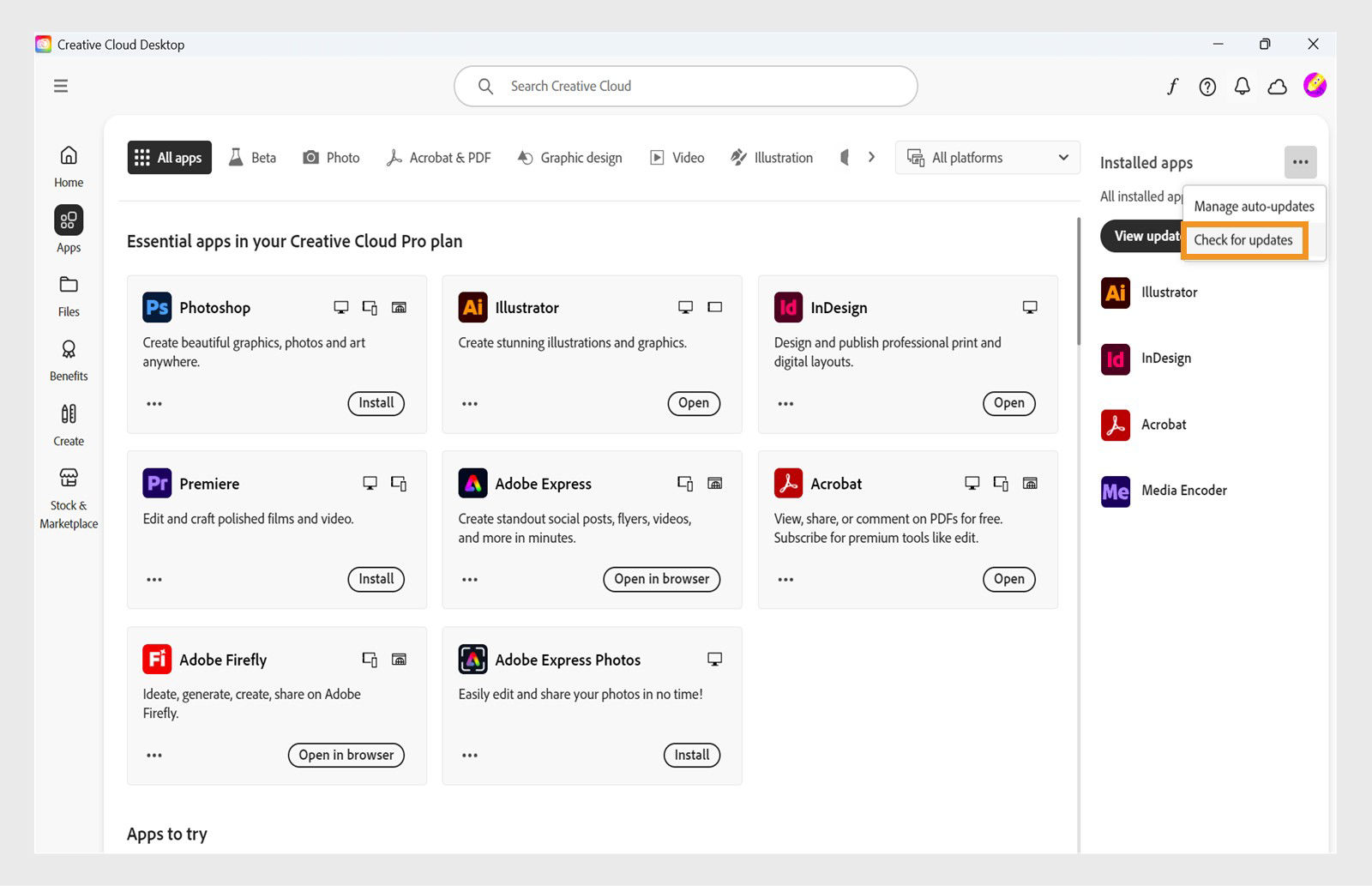Click the Adobe Fonts icon
This screenshot has height=886, width=1372.
(x=1172, y=86)
